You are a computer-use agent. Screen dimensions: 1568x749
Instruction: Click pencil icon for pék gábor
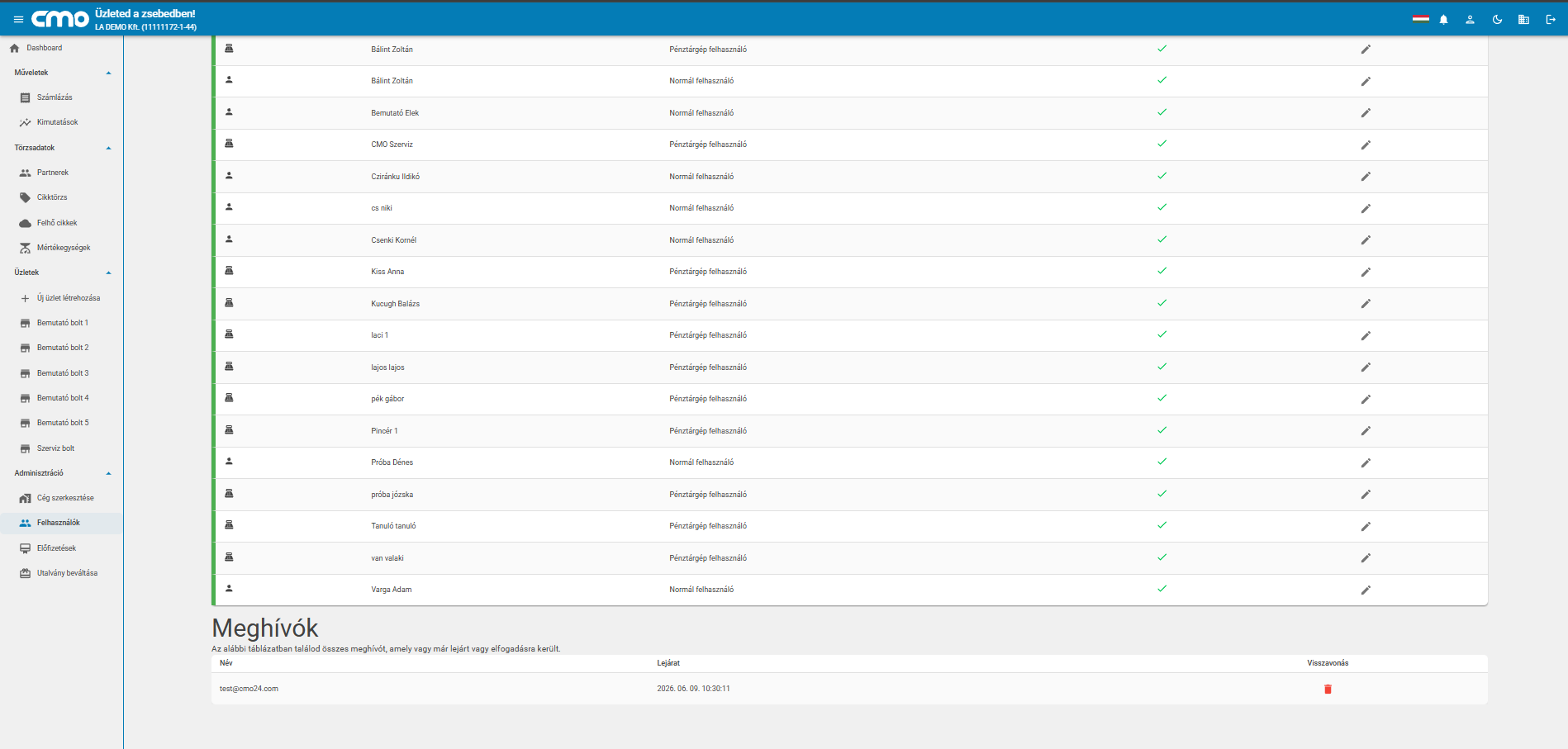[1366, 399]
